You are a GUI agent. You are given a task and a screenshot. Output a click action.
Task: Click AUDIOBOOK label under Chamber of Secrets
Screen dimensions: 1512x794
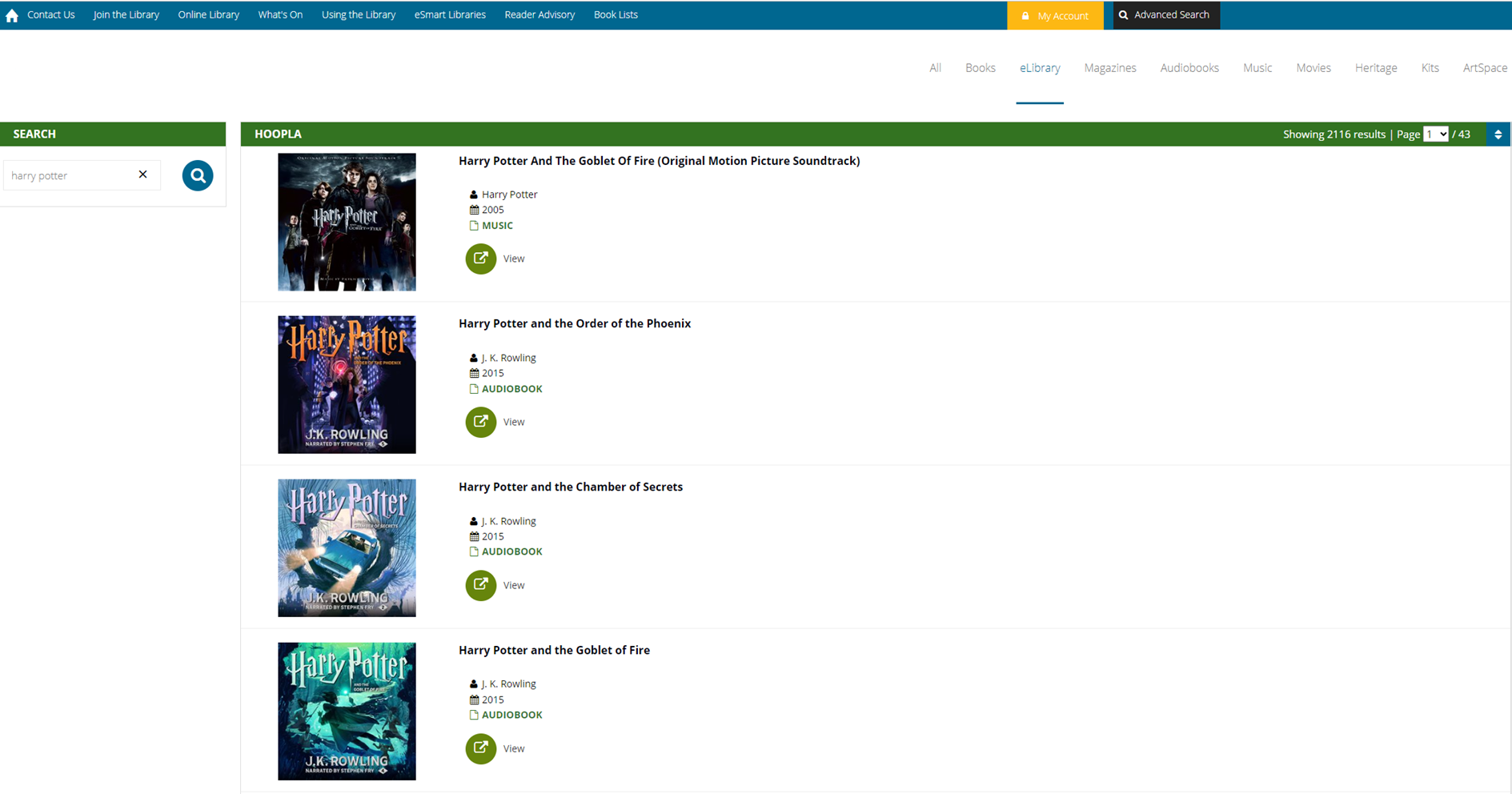coord(512,551)
